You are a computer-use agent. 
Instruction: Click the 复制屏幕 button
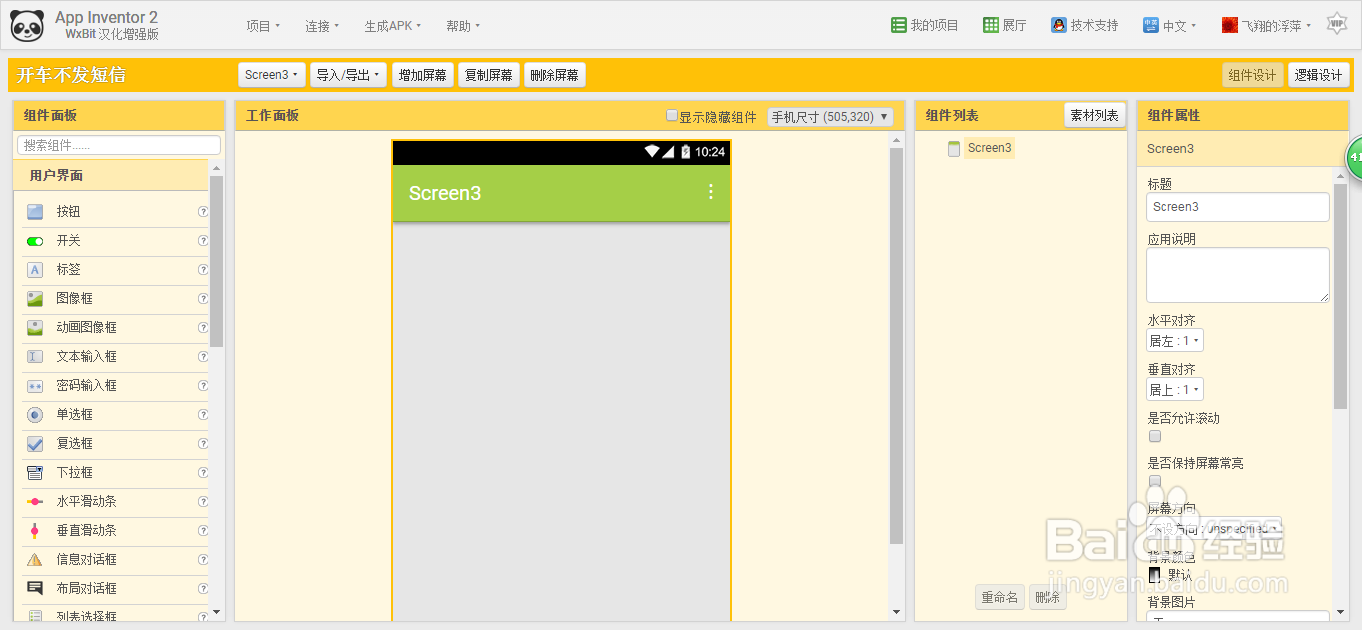coord(489,75)
